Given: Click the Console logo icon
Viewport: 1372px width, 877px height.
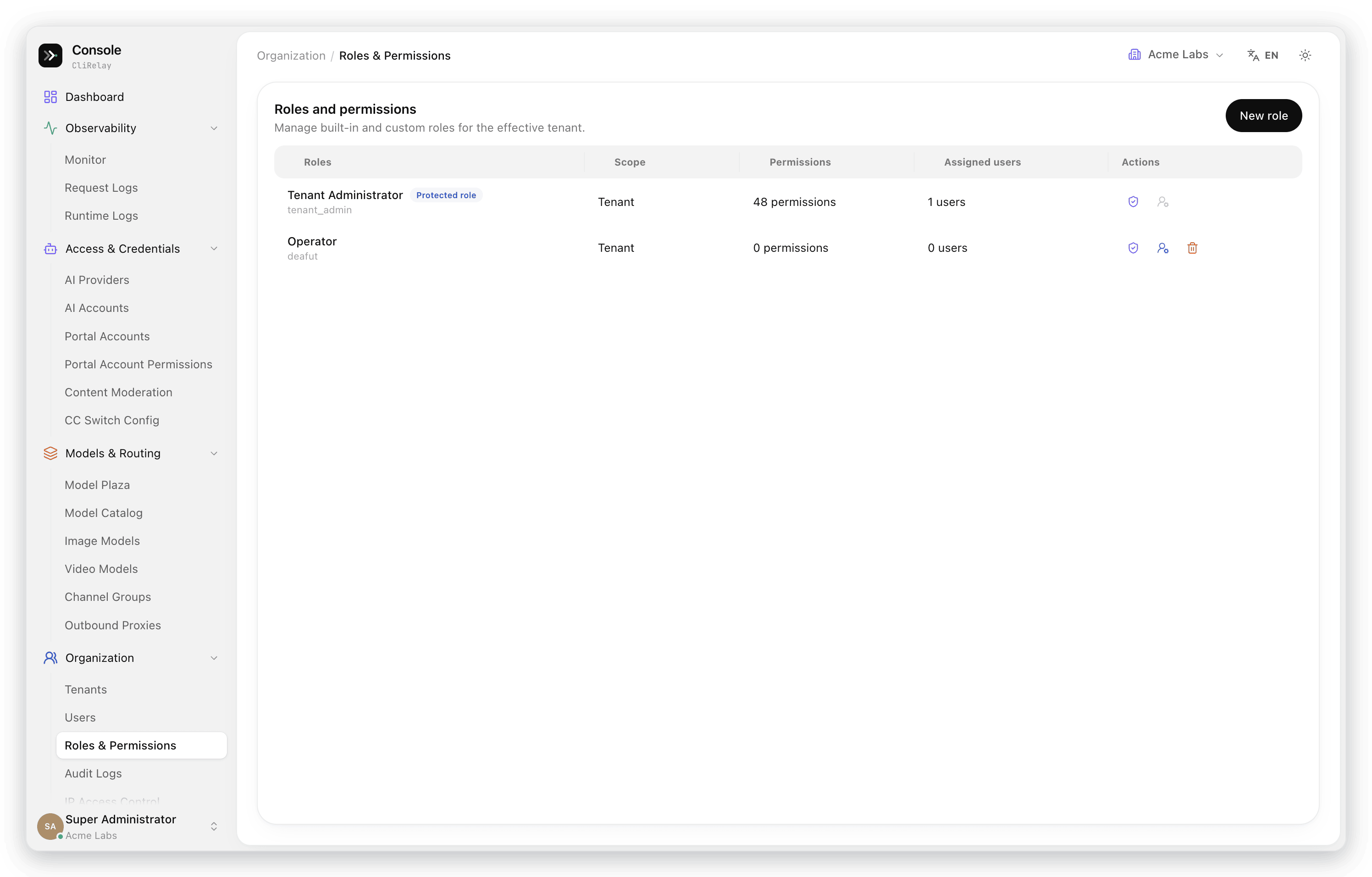Looking at the screenshot, I should pos(50,56).
